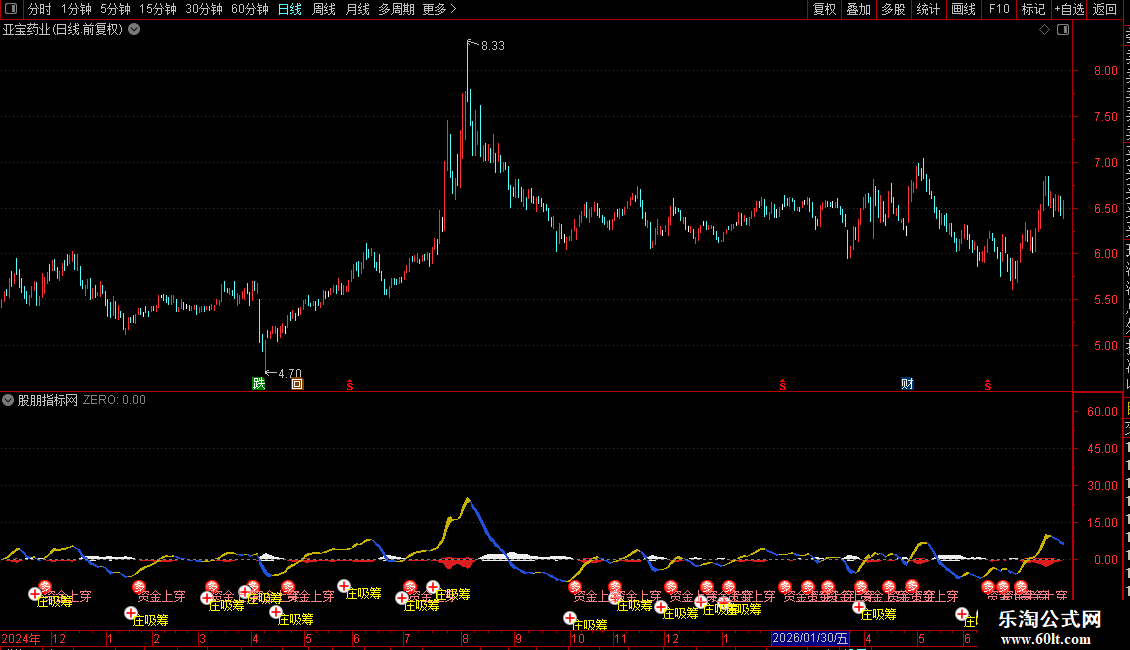1130x650 pixels.
Task: Click the highlighted 2026/01/30 date marker
Action: pyautogui.click(x=810, y=638)
